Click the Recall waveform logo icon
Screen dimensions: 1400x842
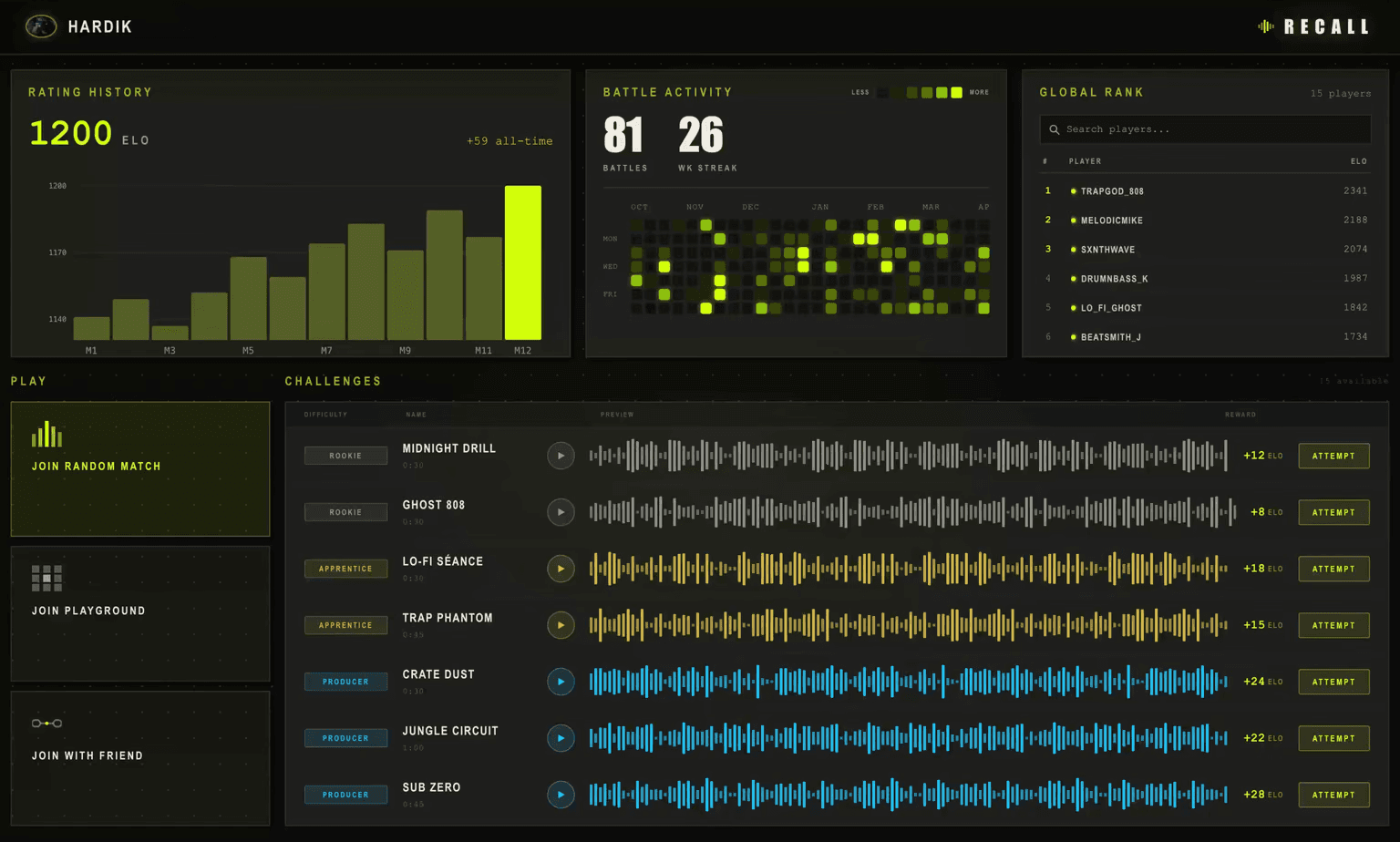1266,26
